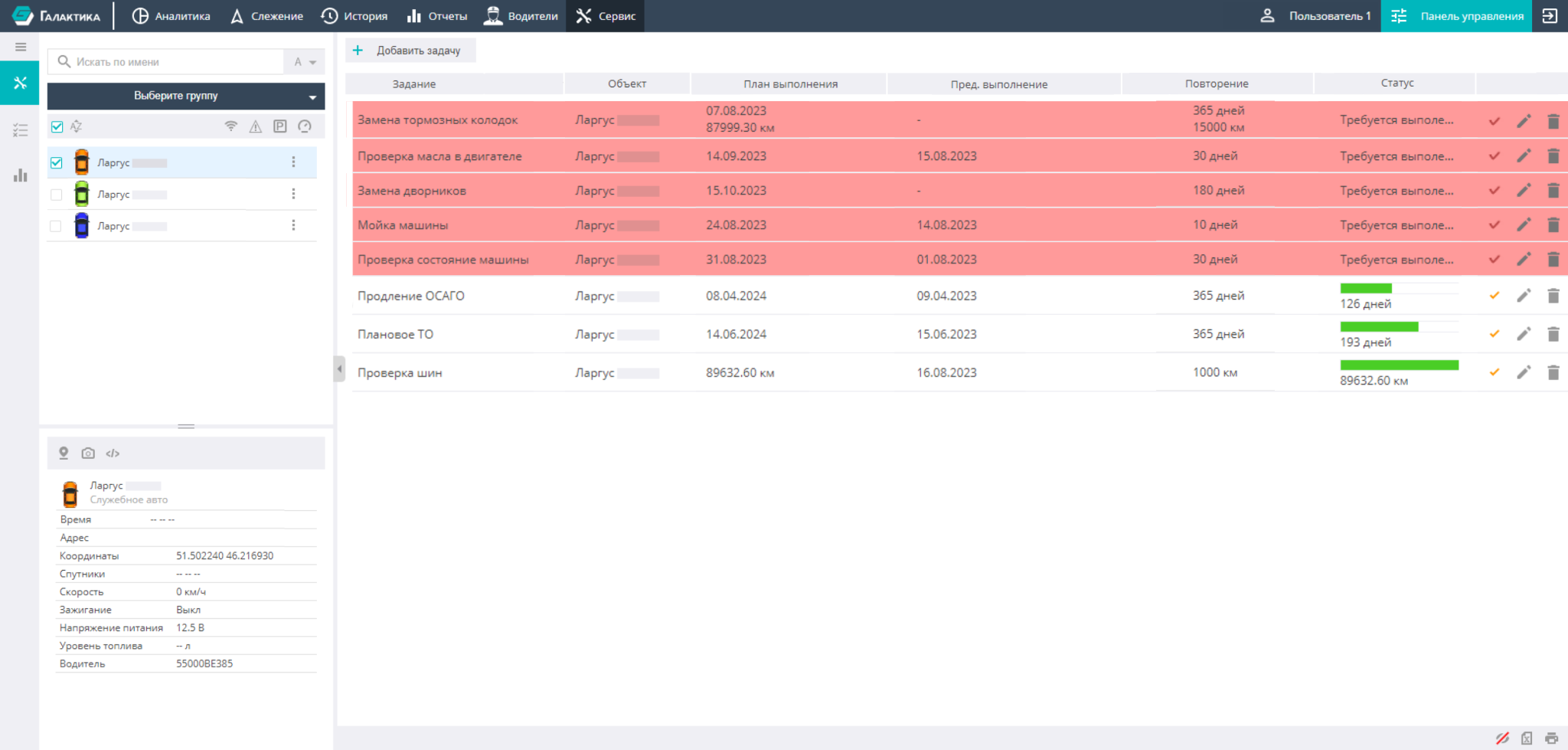
Task: Select the 'Продление ОСАГО' task name
Action: [x=411, y=296]
